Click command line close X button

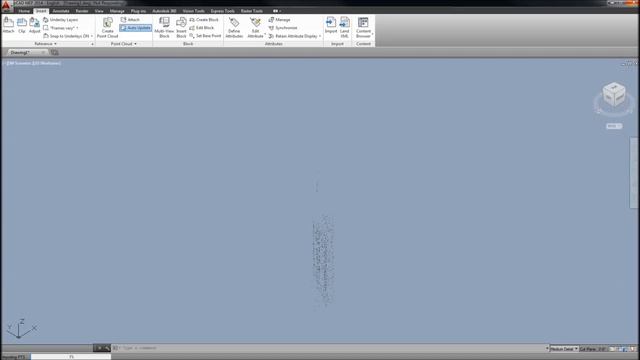98,348
